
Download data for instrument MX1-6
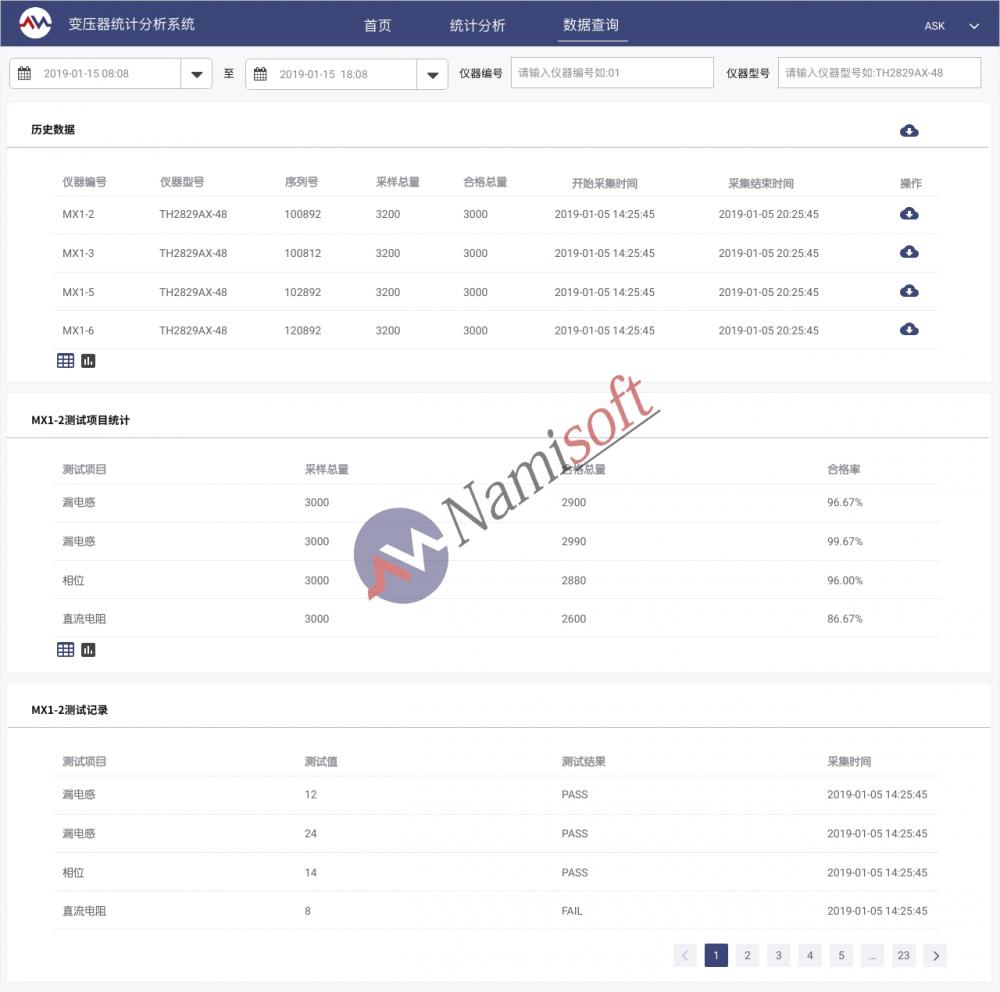pos(909,329)
